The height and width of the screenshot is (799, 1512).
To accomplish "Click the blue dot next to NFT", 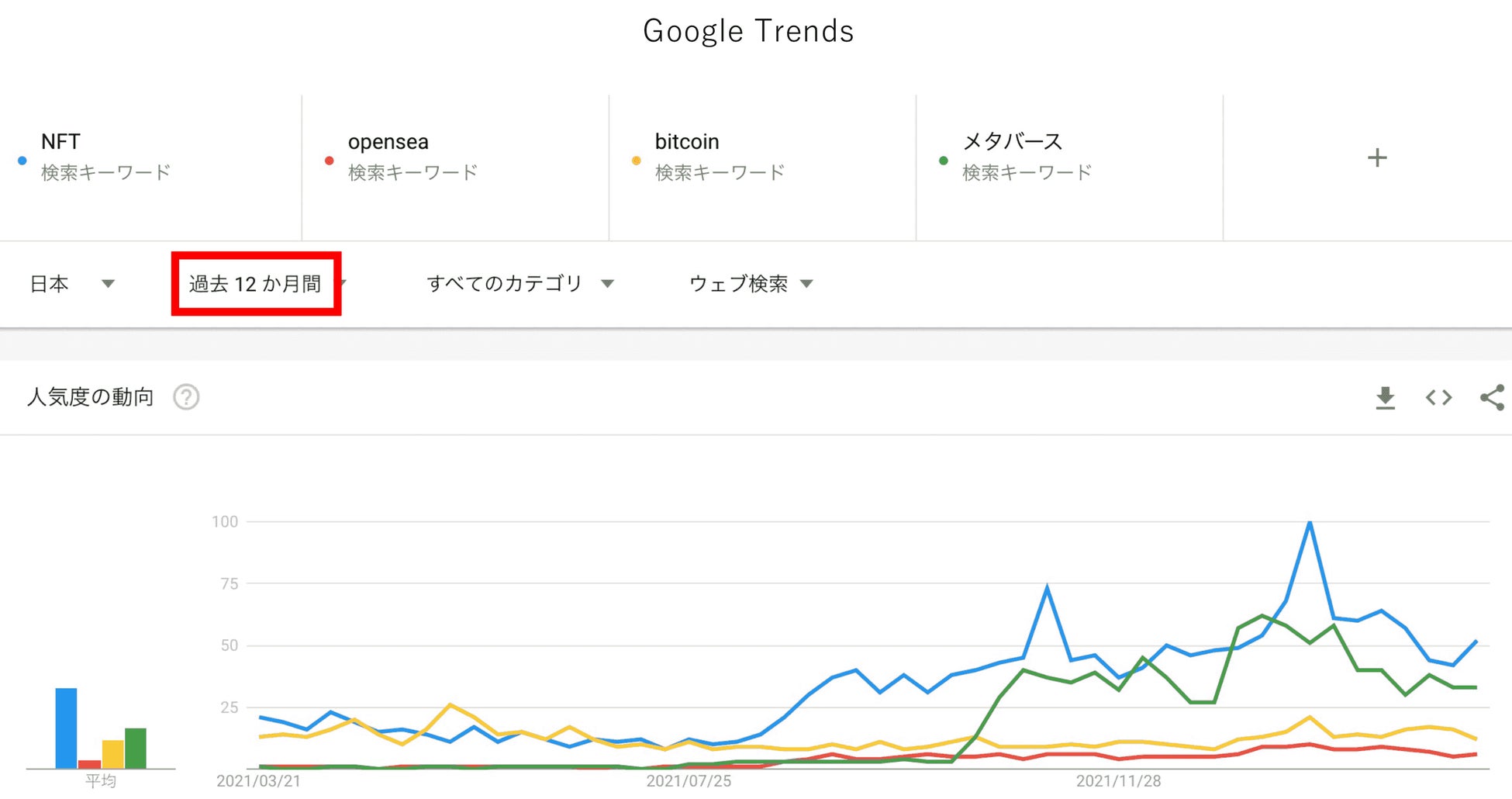I will (22, 161).
